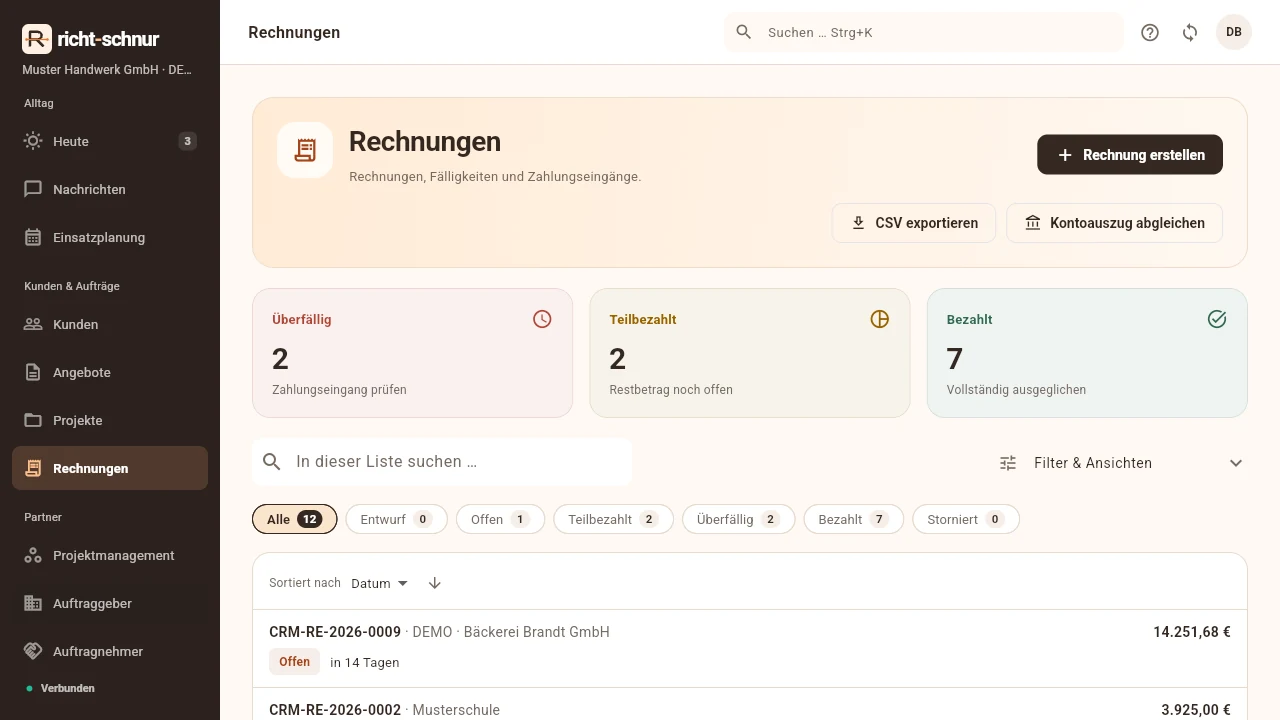Show Teilbezahlt invoices chip
1280x720 pixels.
(613, 519)
